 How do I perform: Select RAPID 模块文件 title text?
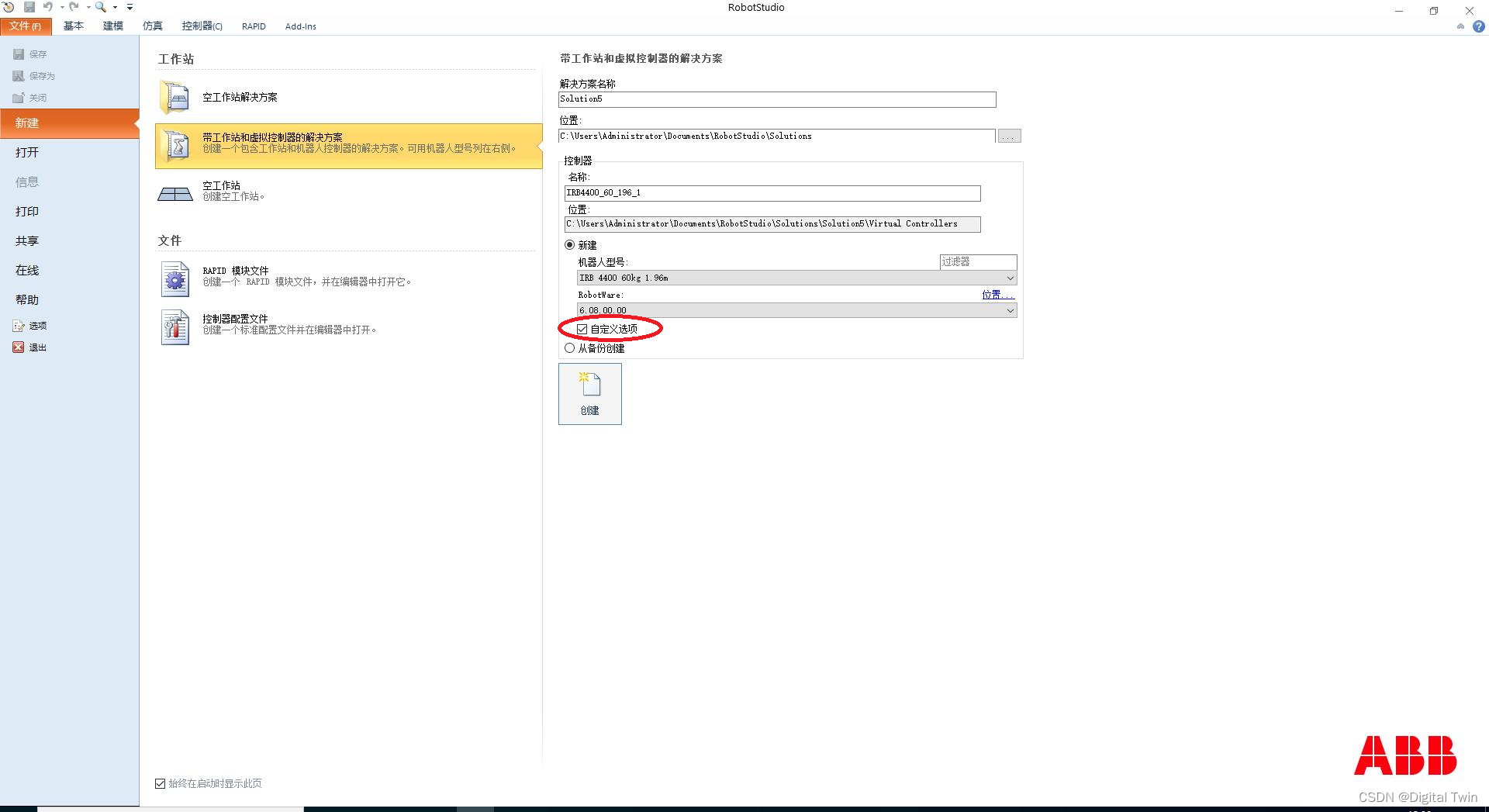click(236, 271)
